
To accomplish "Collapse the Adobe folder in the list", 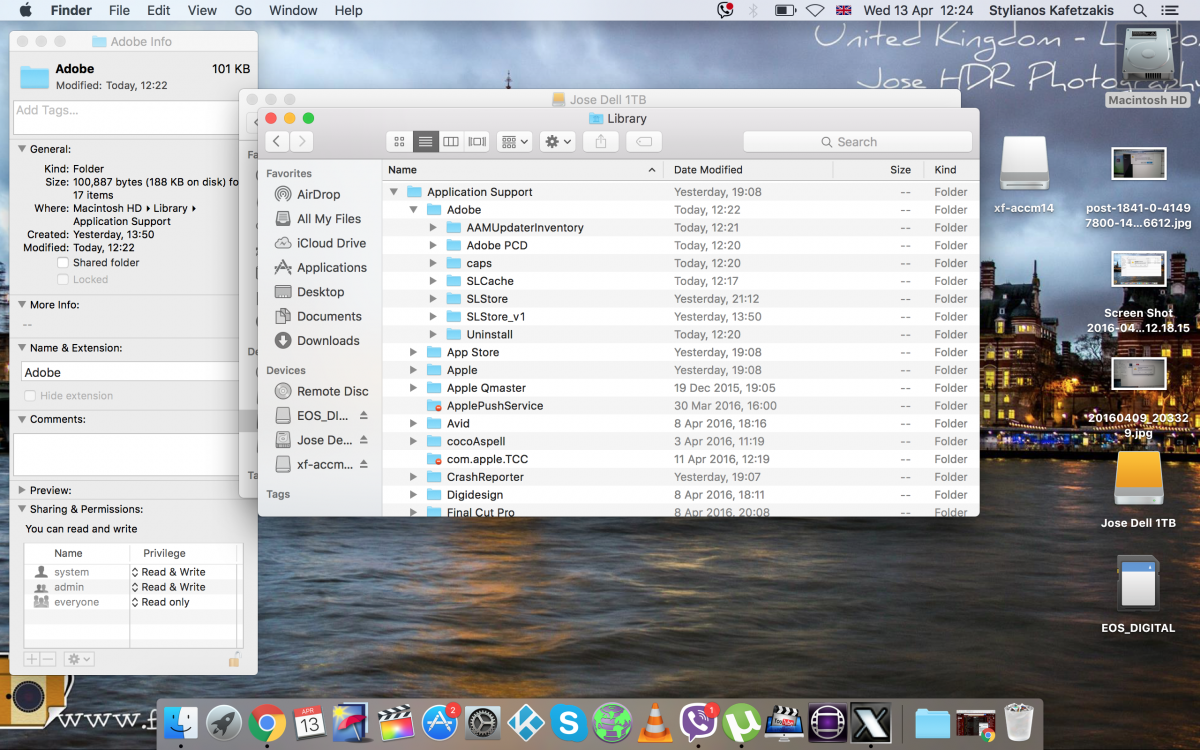I will pyautogui.click(x=413, y=210).
